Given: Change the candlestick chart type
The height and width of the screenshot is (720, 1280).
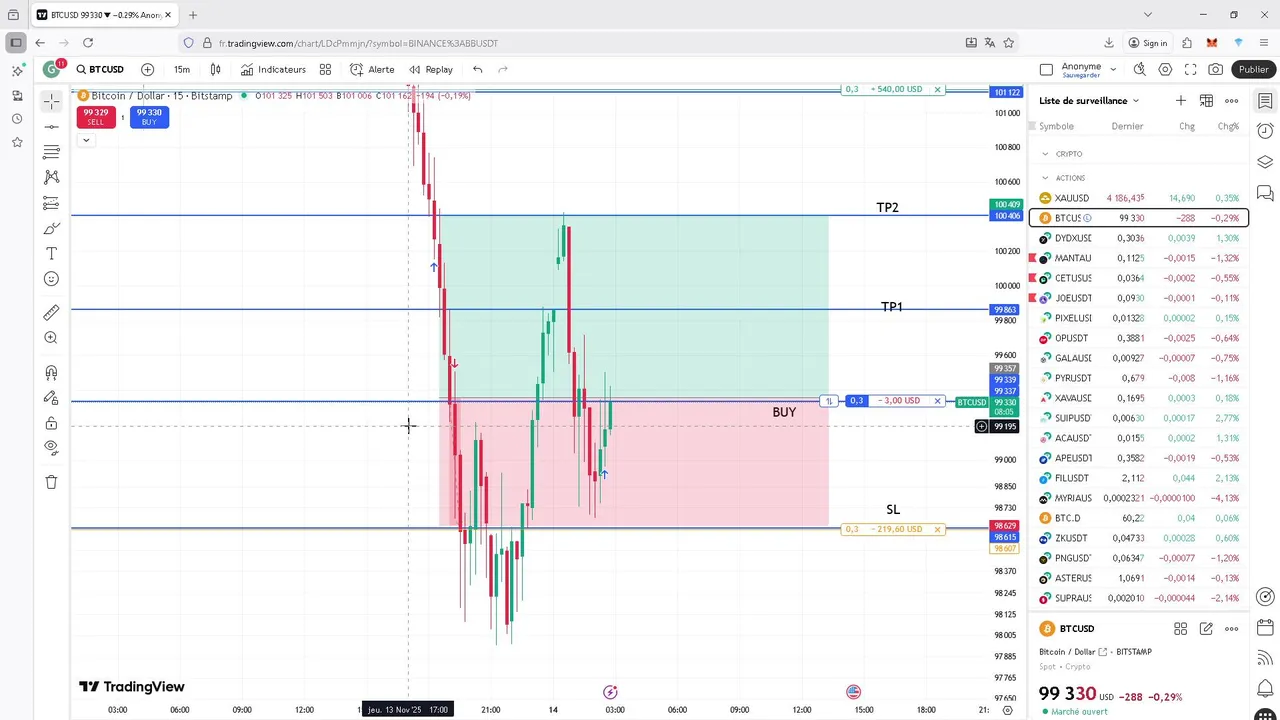Looking at the screenshot, I should tap(215, 69).
